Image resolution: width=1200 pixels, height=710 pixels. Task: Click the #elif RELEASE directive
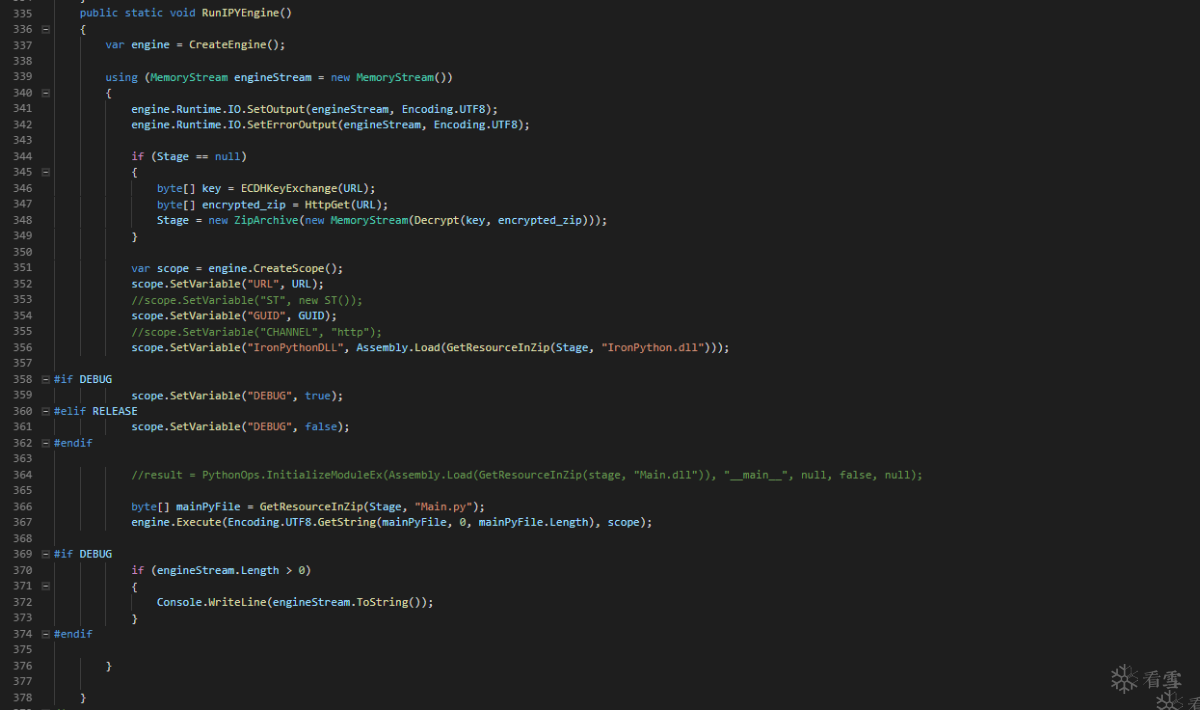pos(96,411)
